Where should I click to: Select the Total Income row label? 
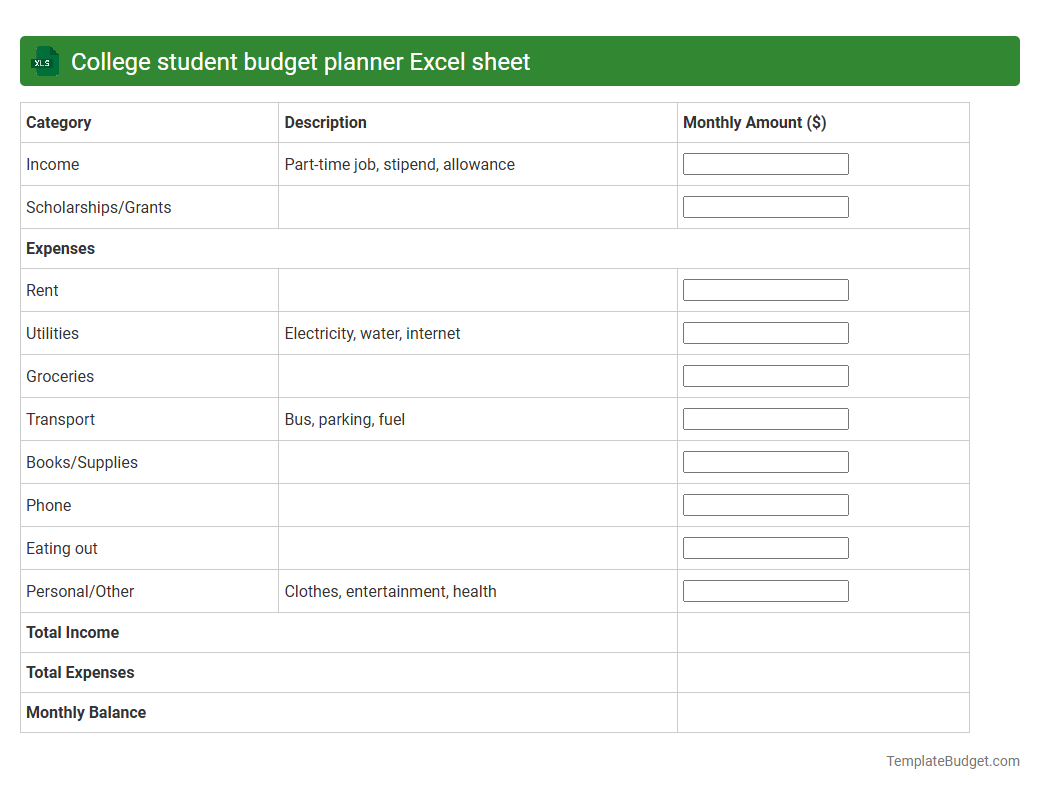(x=72, y=632)
